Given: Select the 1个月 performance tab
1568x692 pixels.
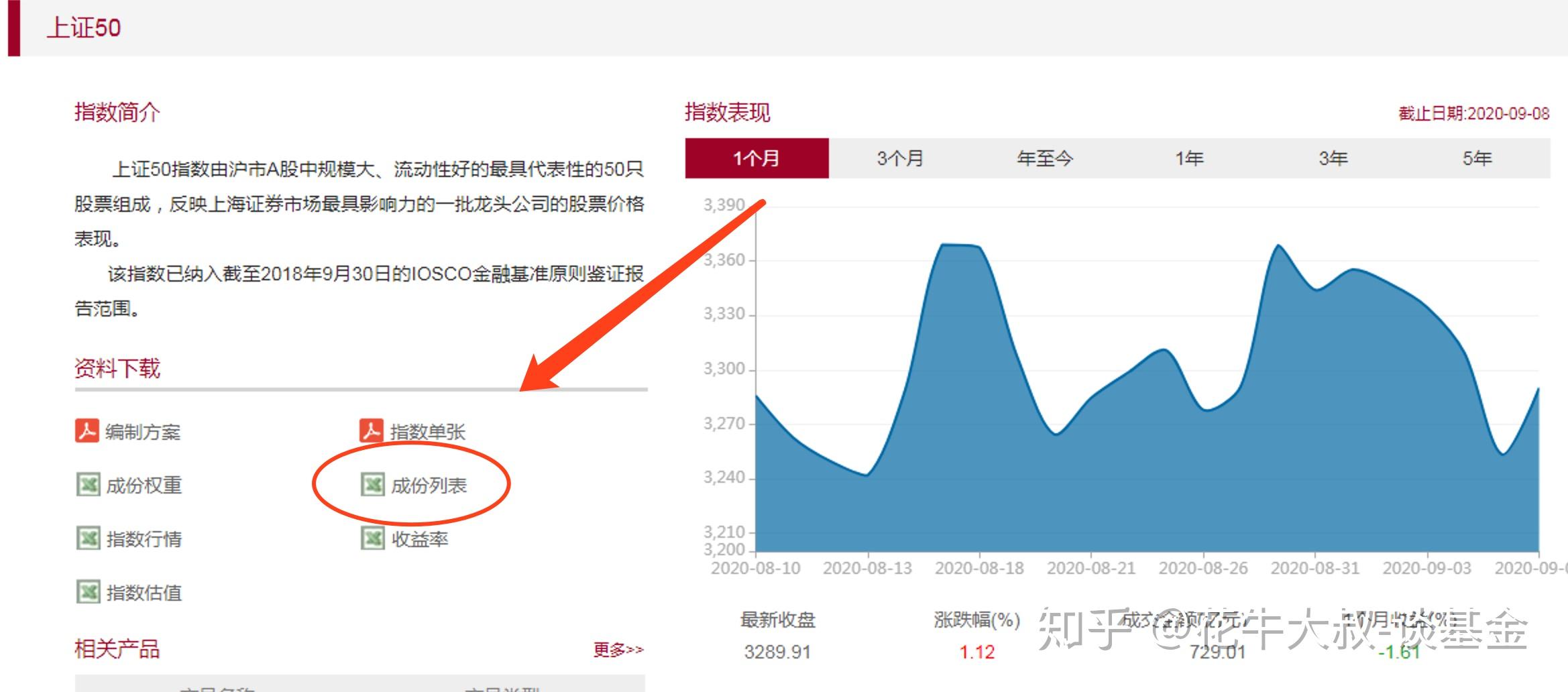Looking at the screenshot, I should point(757,158).
